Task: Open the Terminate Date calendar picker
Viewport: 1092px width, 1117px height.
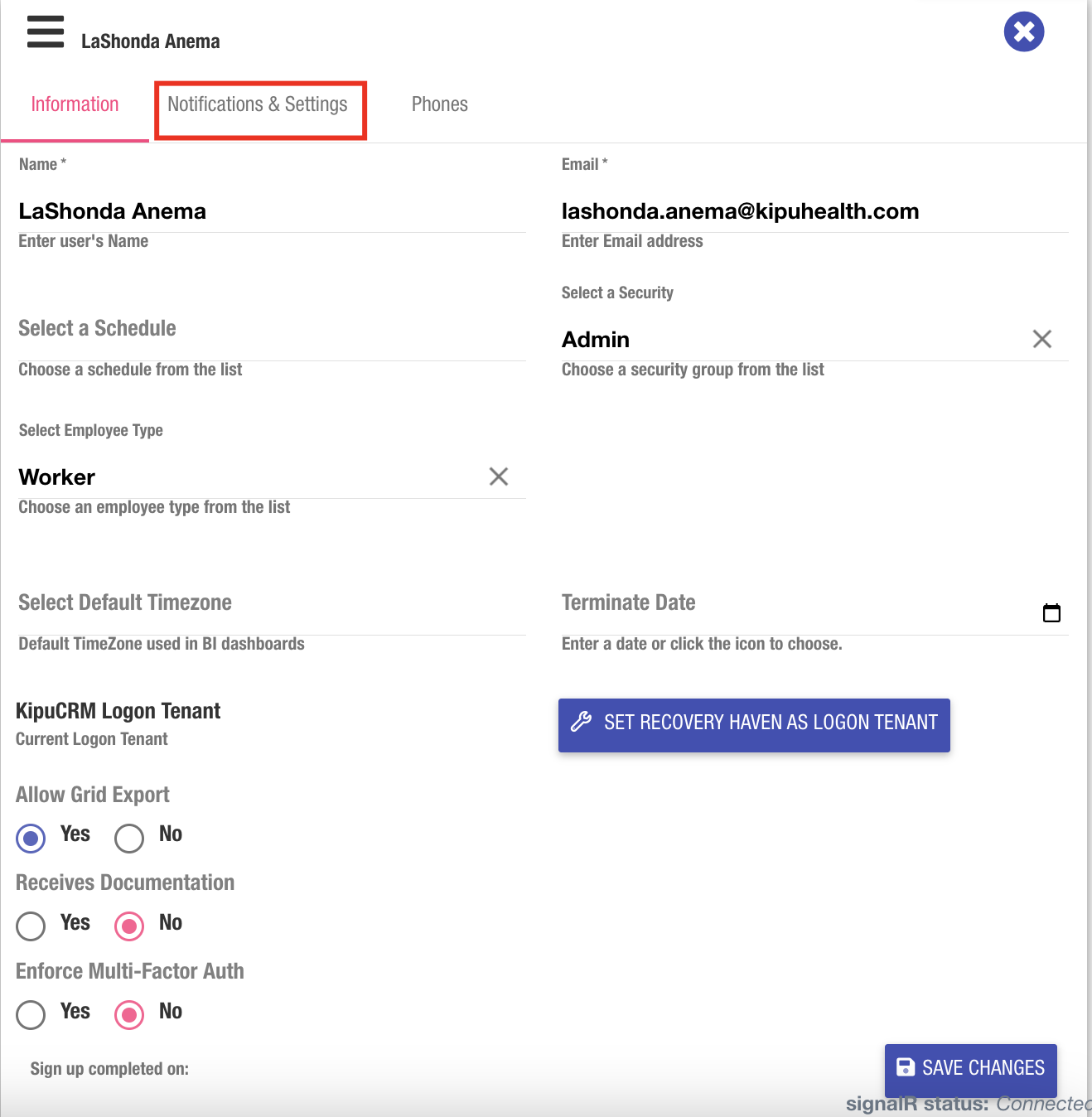Action: pyautogui.click(x=1051, y=613)
